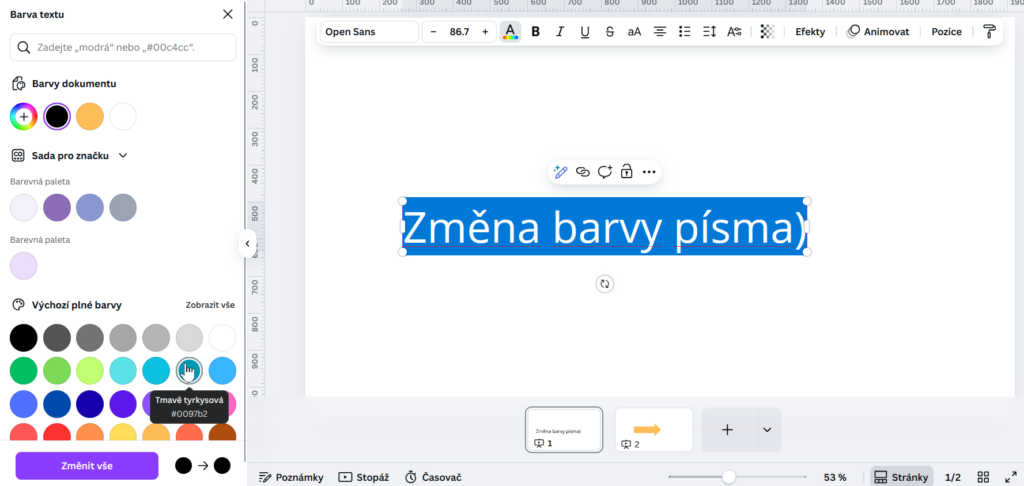Image resolution: width=1024 pixels, height=486 pixels.
Task: Select the Tmavě tyrkysová color swatch
Action: coord(188,370)
